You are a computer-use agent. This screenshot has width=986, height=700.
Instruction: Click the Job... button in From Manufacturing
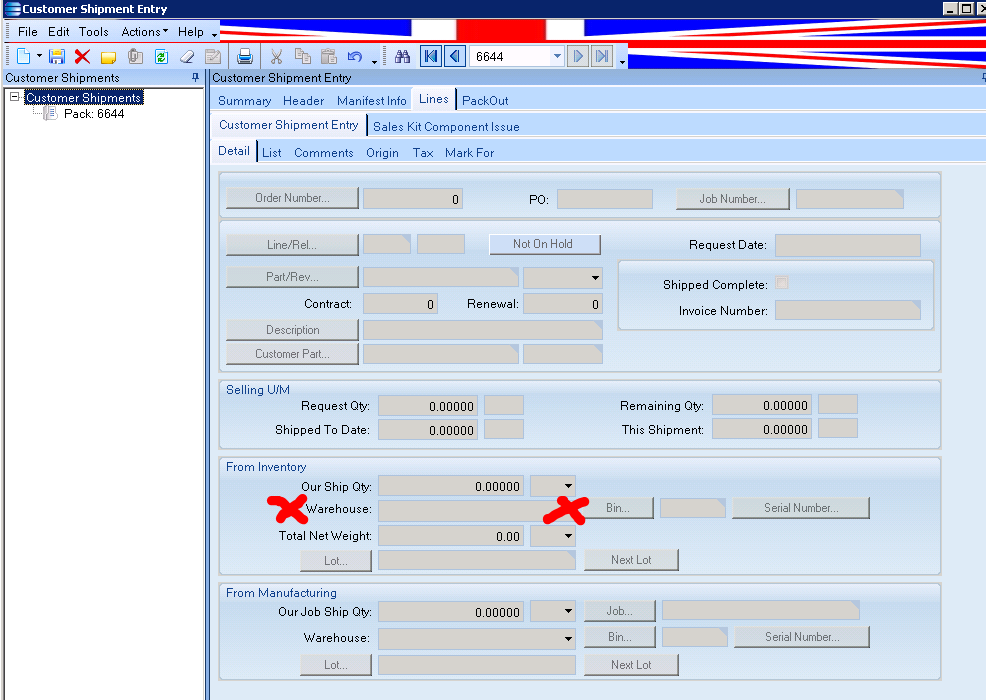(x=620, y=611)
